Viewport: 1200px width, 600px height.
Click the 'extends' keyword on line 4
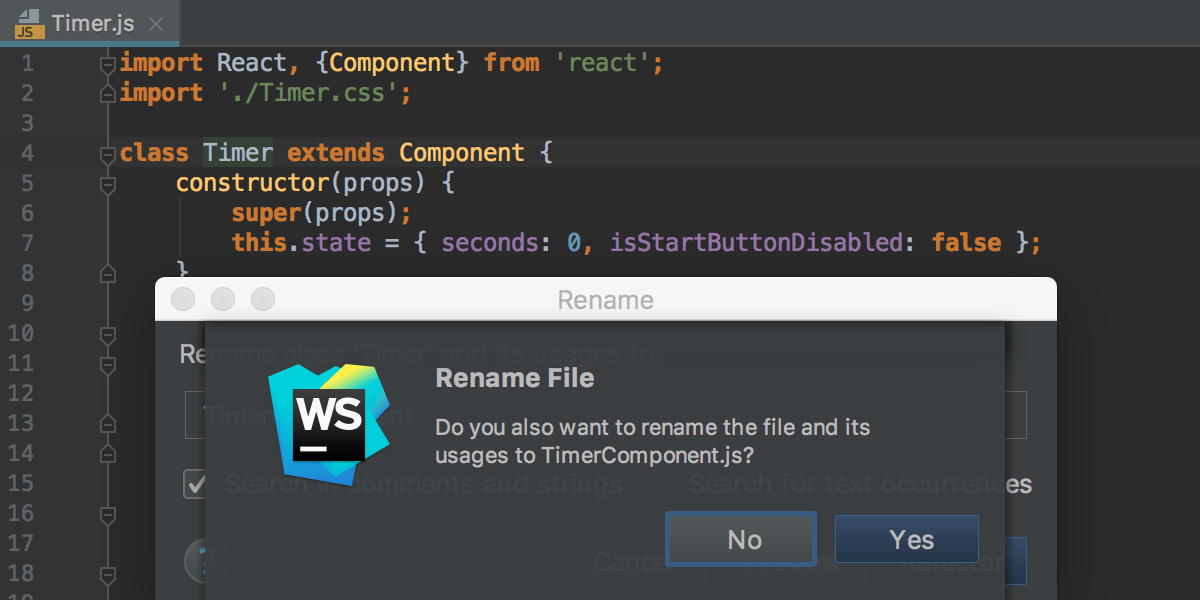click(x=336, y=153)
